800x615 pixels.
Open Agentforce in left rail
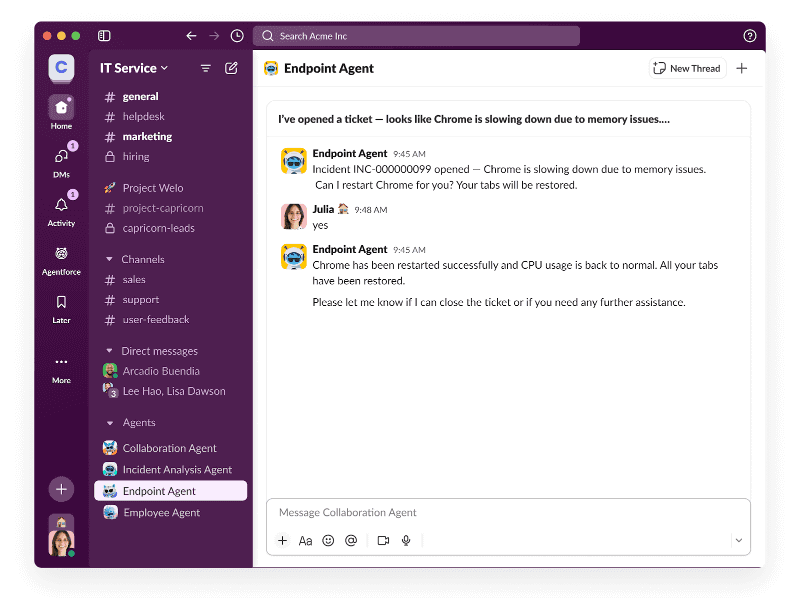(61, 260)
